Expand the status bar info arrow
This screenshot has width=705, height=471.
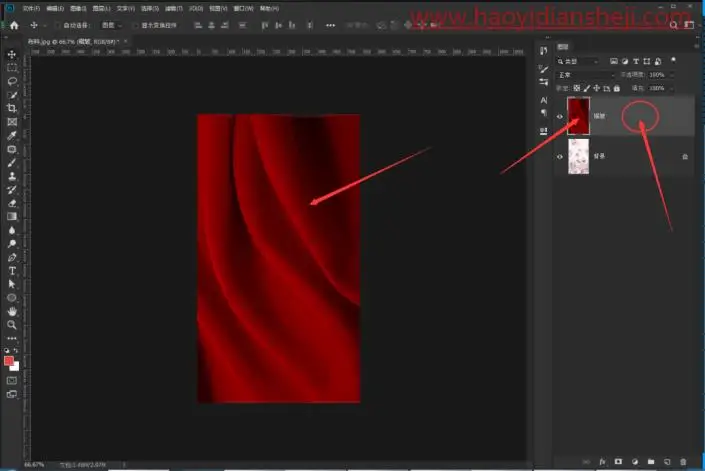(x=124, y=465)
